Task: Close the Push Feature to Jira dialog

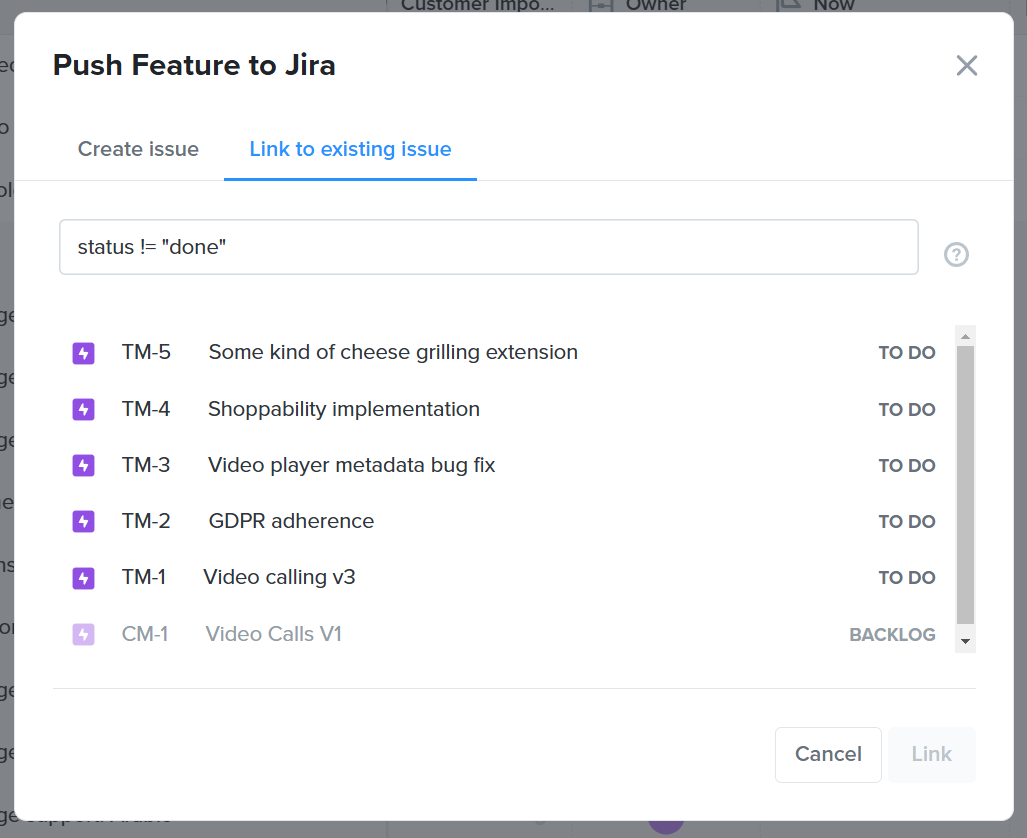Action: [x=967, y=66]
